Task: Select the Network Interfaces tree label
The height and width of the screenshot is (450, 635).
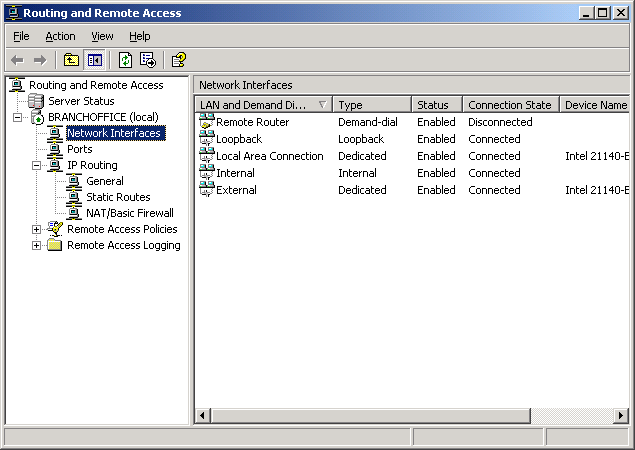Action: [115, 133]
